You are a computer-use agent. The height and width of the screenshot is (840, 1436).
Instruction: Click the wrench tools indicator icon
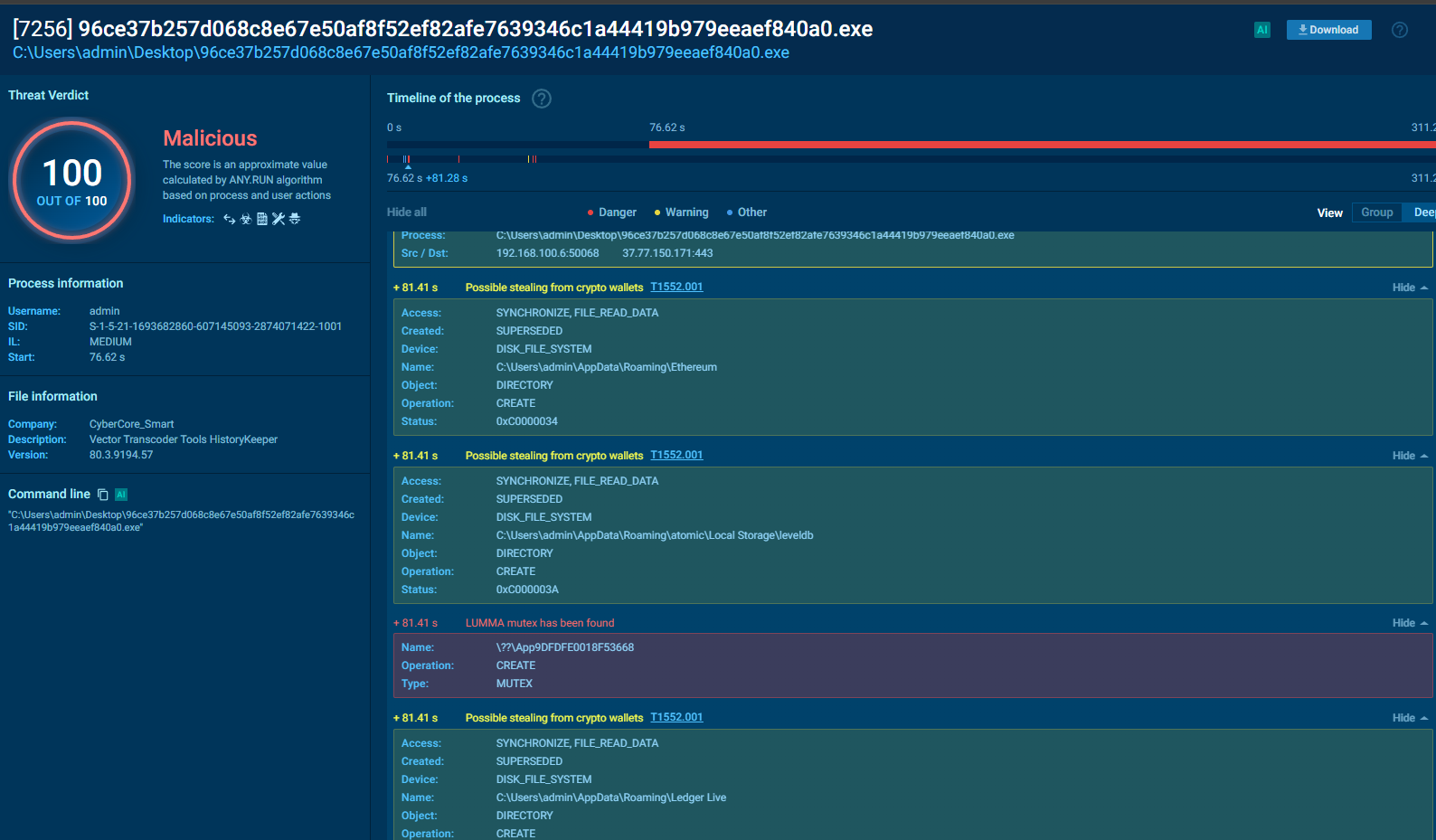click(x=279, y=219)
